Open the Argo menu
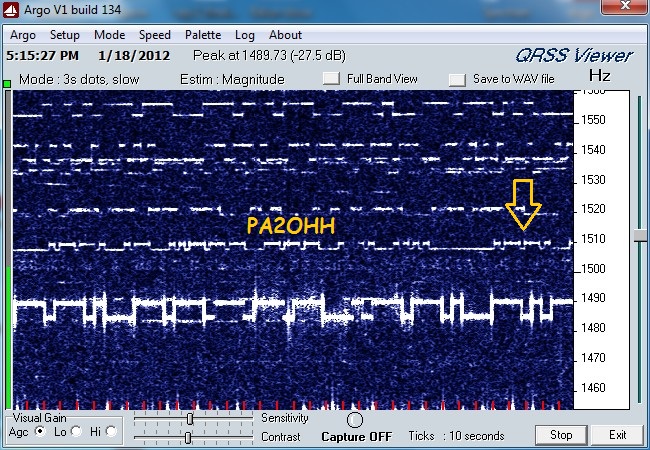The image size is (650, 450). point(25,35)
